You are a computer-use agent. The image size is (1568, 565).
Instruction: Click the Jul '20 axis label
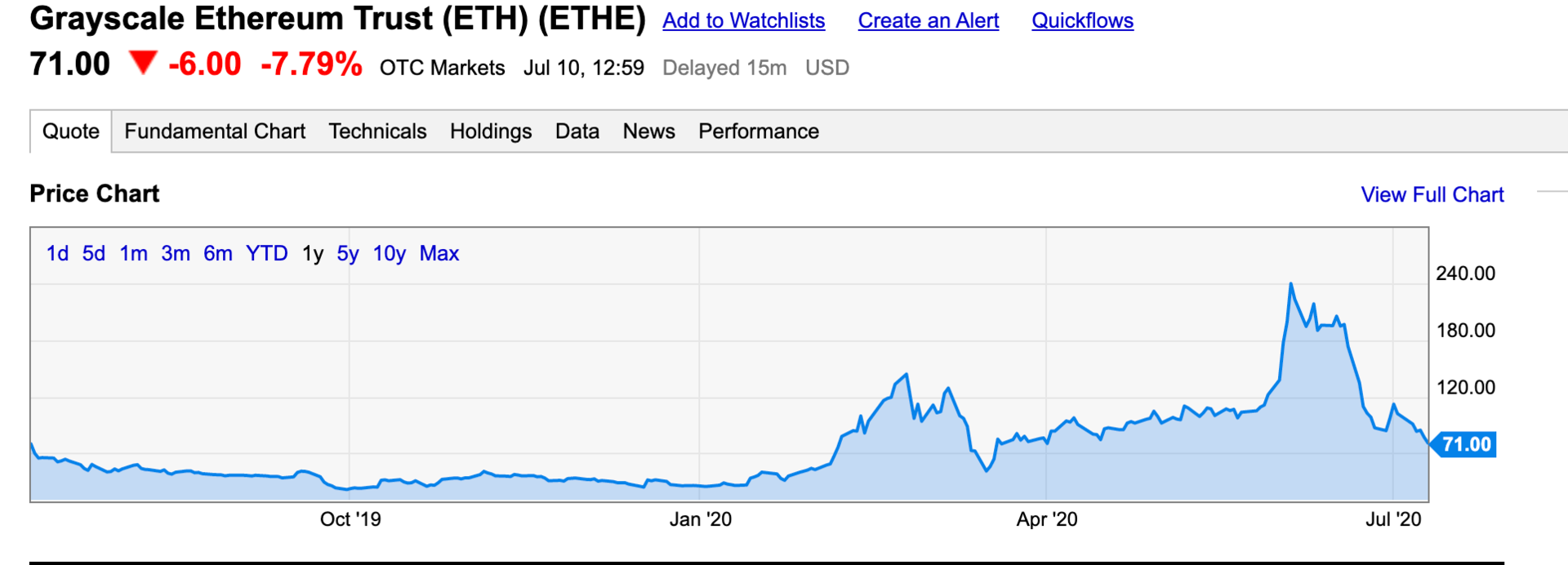click(x=1393, y=519)
